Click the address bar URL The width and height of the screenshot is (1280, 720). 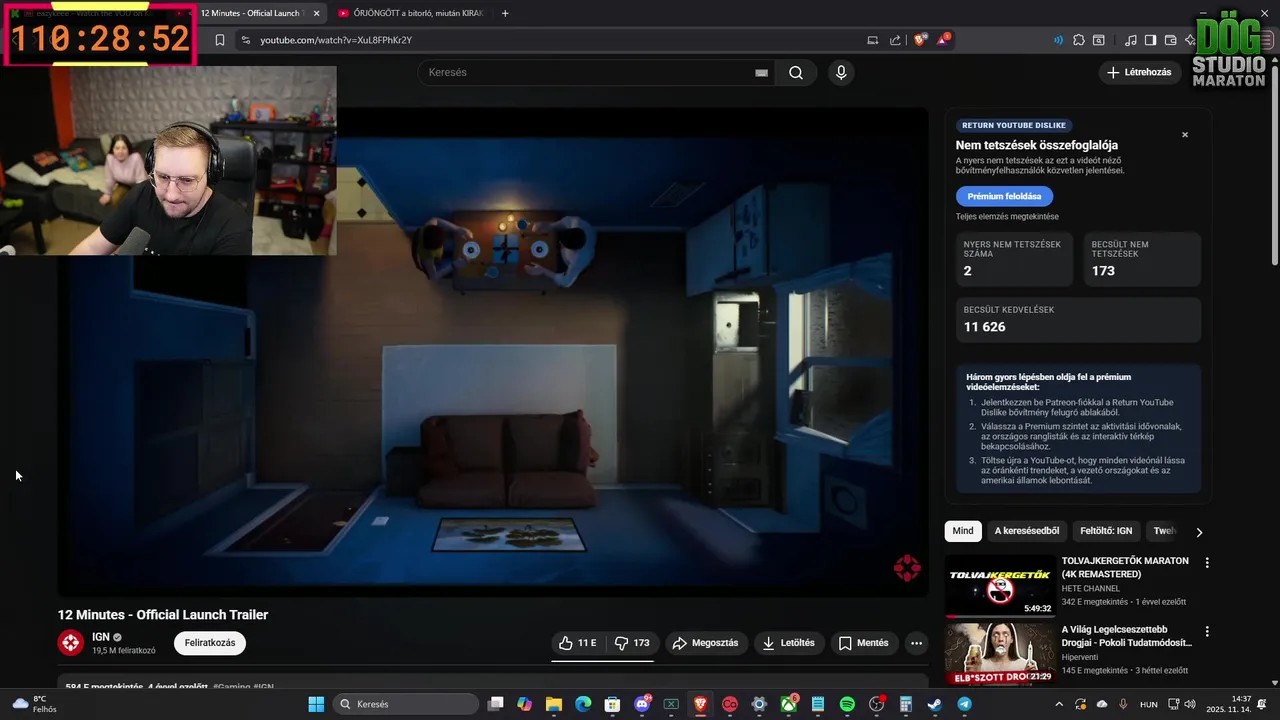(336, 40)
